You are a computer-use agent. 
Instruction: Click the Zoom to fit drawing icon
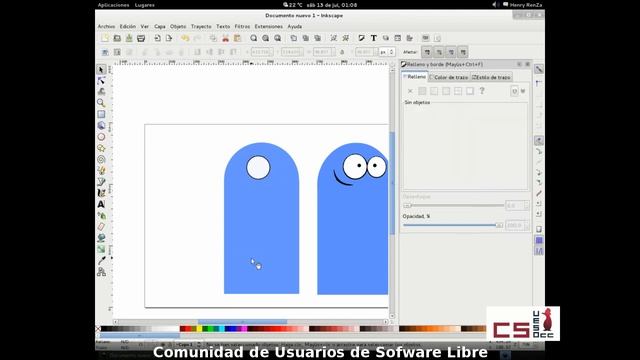[x=266, y=38]
